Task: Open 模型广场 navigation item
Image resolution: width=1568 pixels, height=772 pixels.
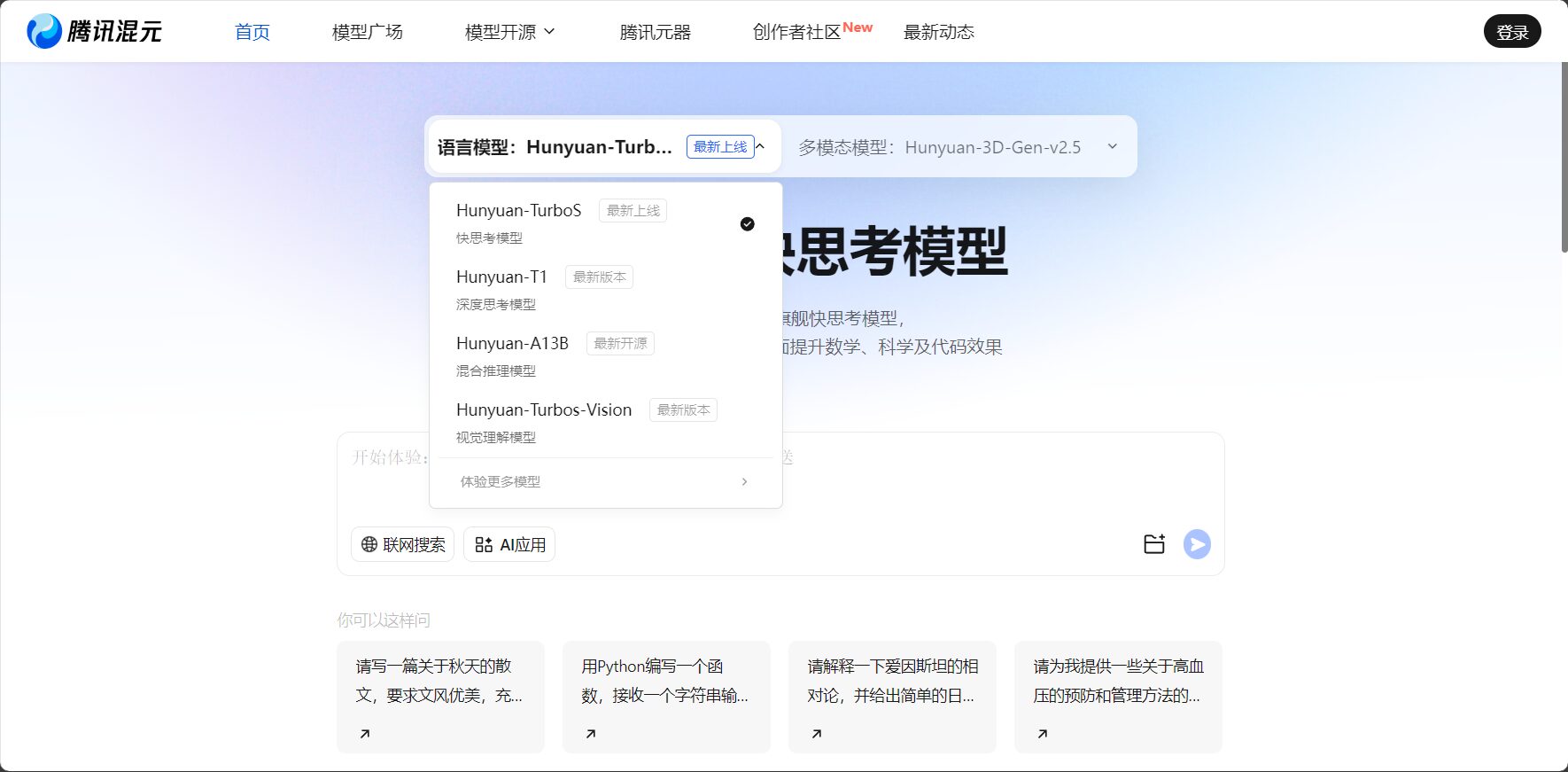Action: tap(368, 32)
